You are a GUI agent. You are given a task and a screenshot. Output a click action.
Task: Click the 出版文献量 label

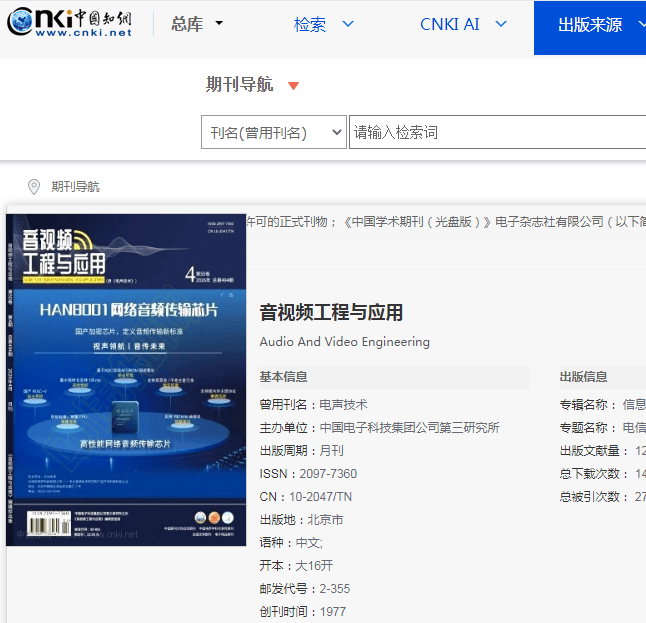[x=594, y=451]
